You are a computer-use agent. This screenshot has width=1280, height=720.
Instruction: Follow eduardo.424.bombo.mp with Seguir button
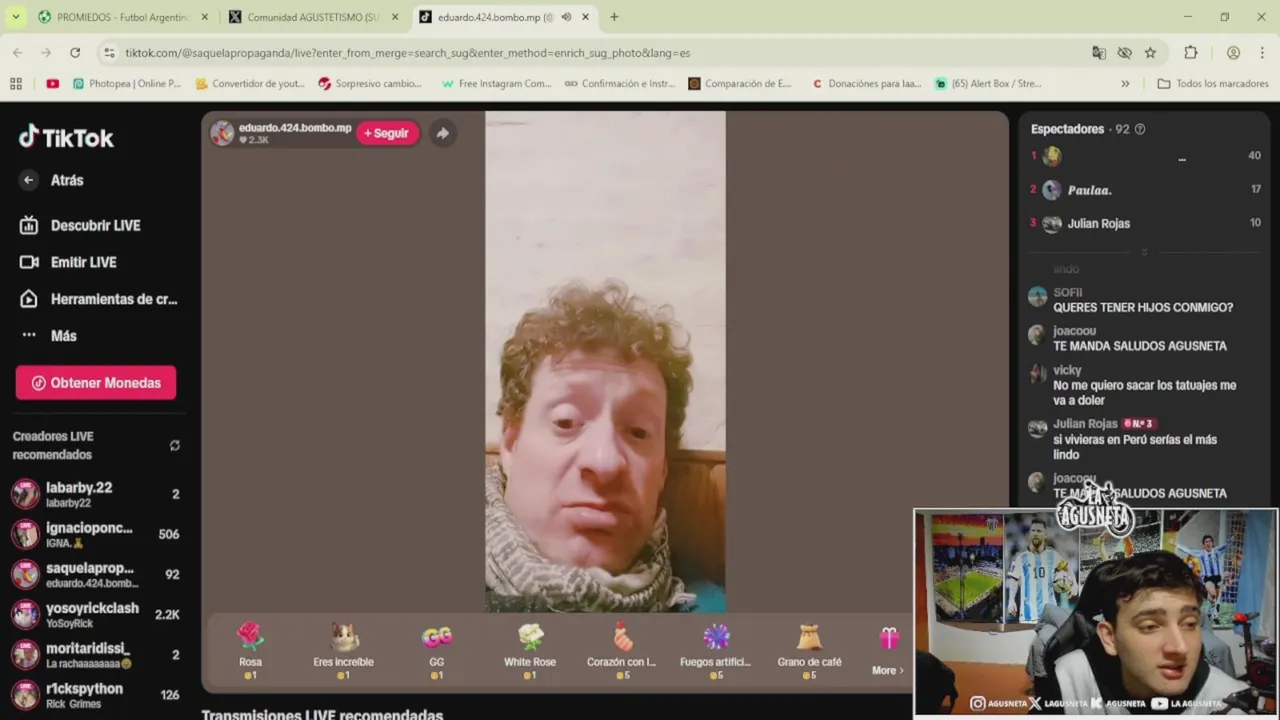[x=387, y=133]
